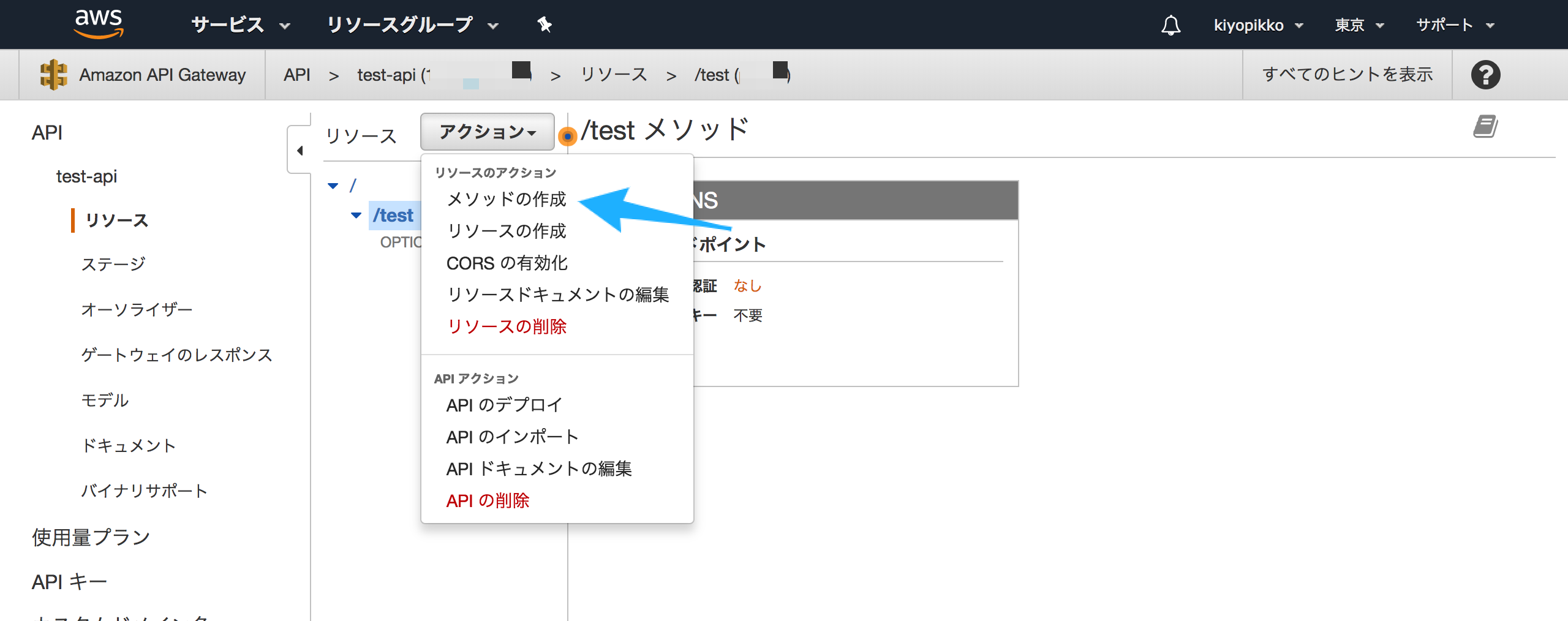Open the サービス dropdown menu
The height and width of the screenshot is (621, 1568).
pyautogui.click(x=240, y=25)
